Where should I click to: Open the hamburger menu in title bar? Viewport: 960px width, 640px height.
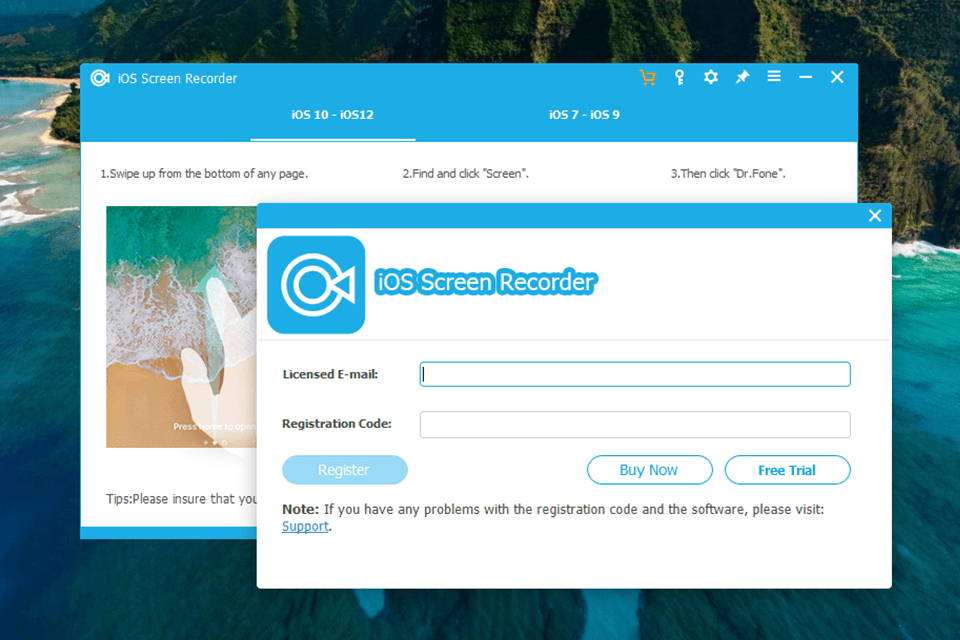(x=774, y=77)
